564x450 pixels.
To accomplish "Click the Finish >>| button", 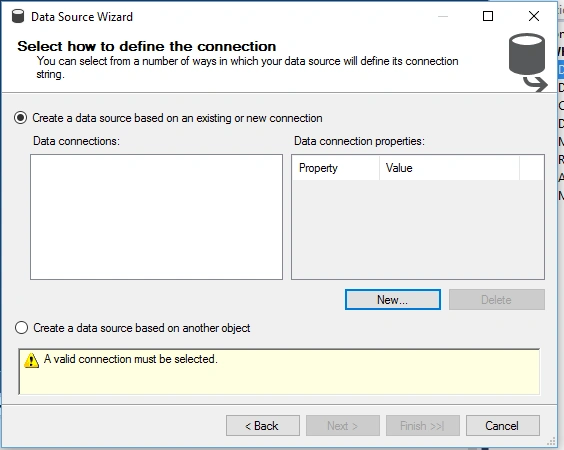I will [423, 426].
